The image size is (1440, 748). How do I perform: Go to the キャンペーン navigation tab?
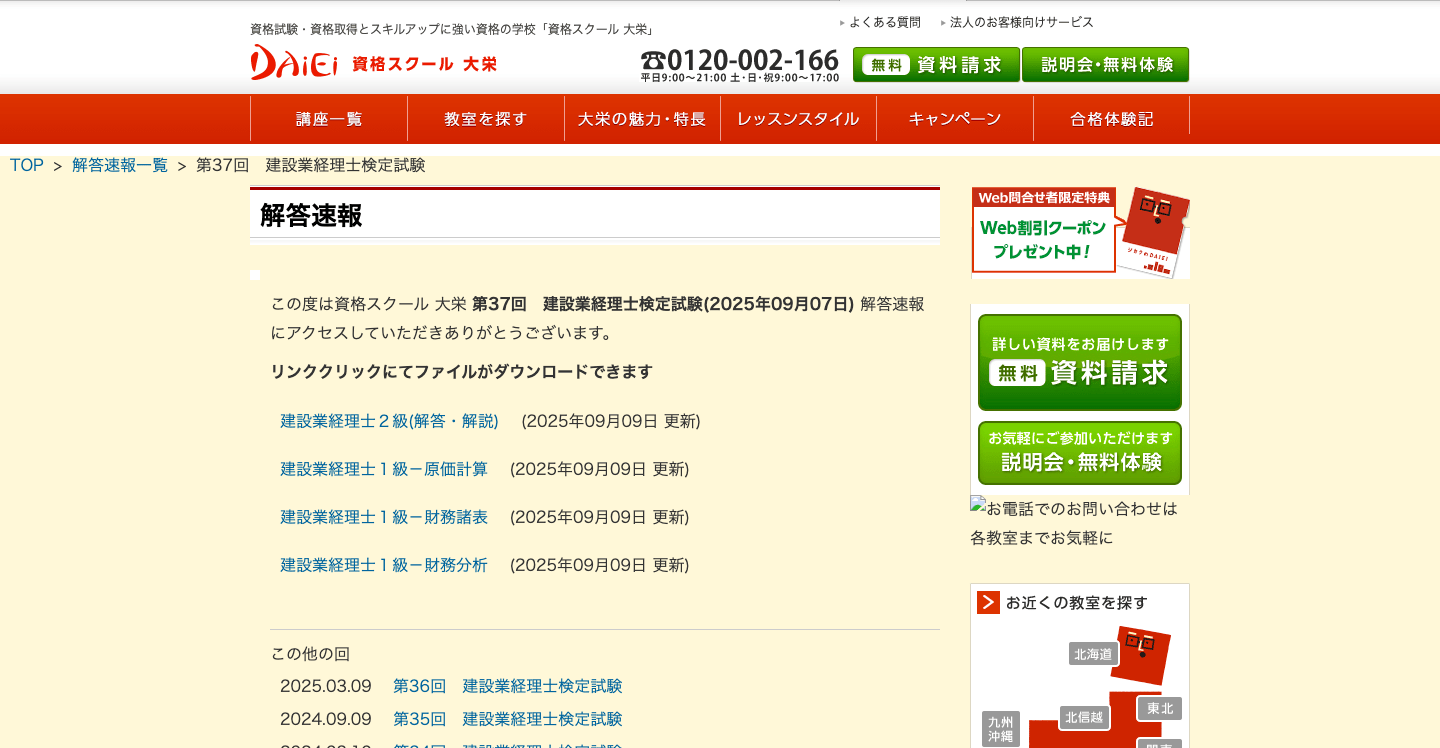pos(955,119)
